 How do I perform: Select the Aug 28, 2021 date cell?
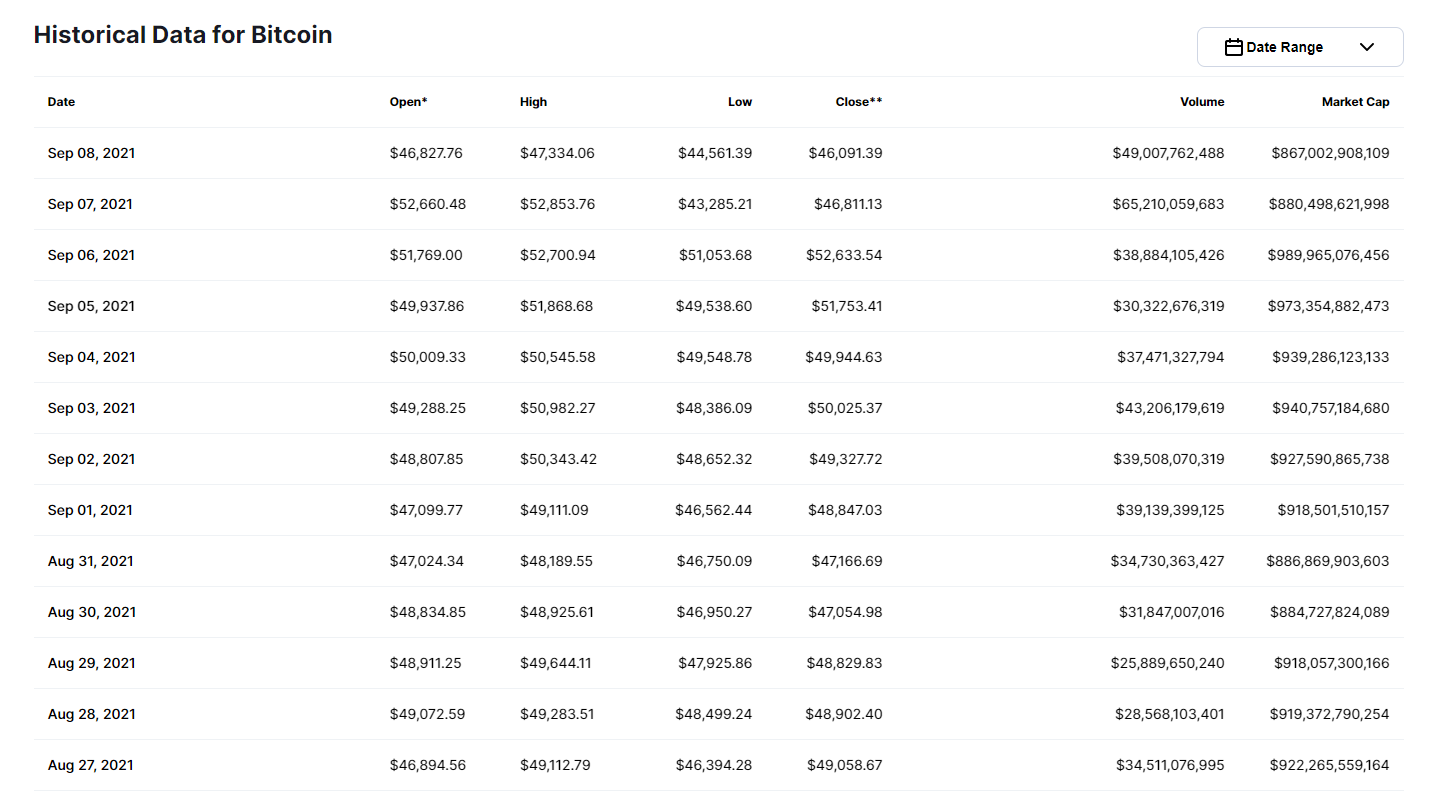coord(91,714)
